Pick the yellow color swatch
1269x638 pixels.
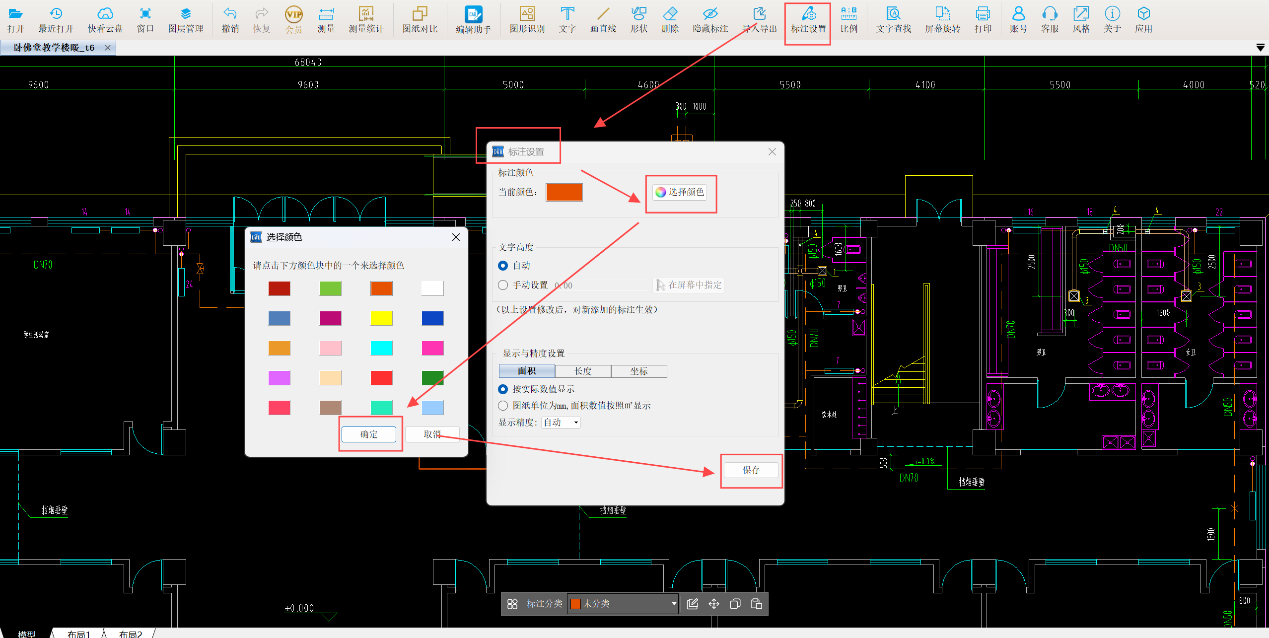[x=380, y=318]
